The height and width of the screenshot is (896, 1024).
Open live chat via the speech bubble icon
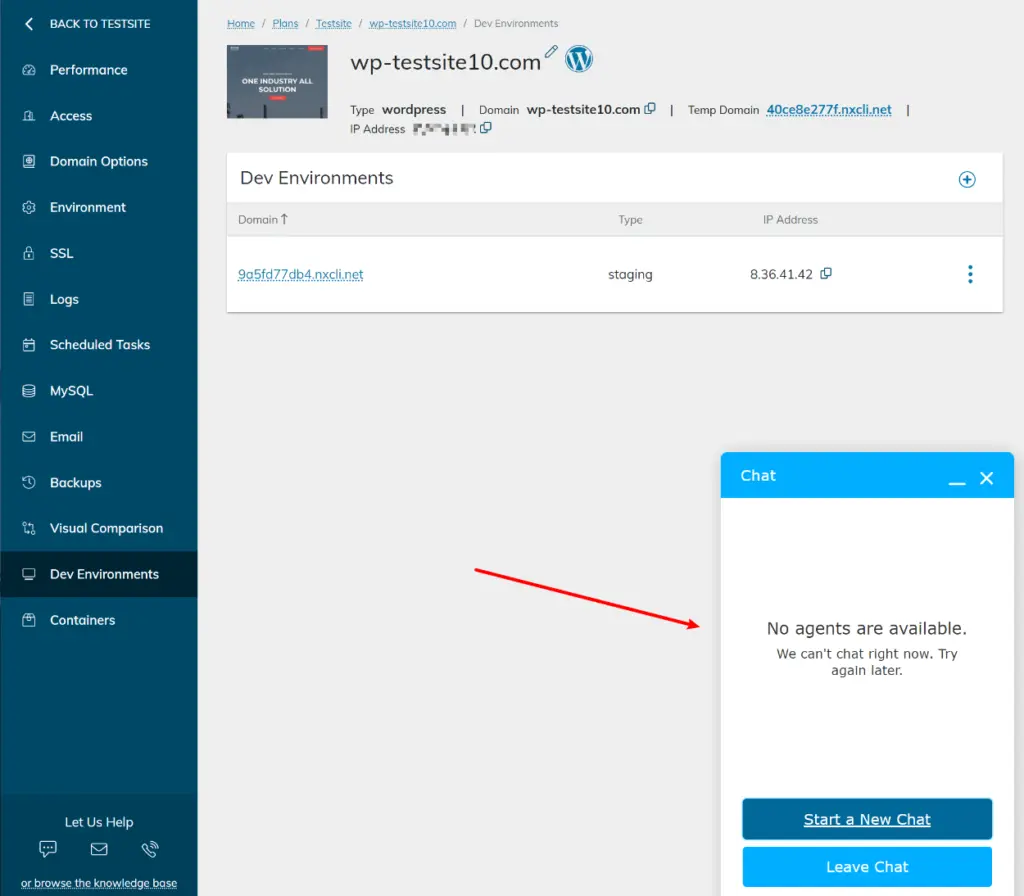point(47,849)
